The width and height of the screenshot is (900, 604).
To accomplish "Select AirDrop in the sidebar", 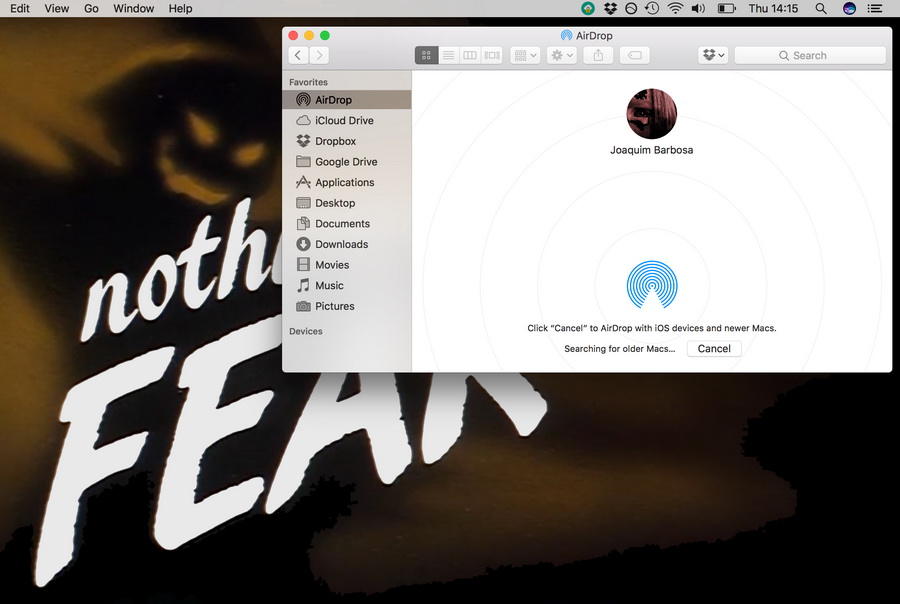I will [x=347, y=100].
